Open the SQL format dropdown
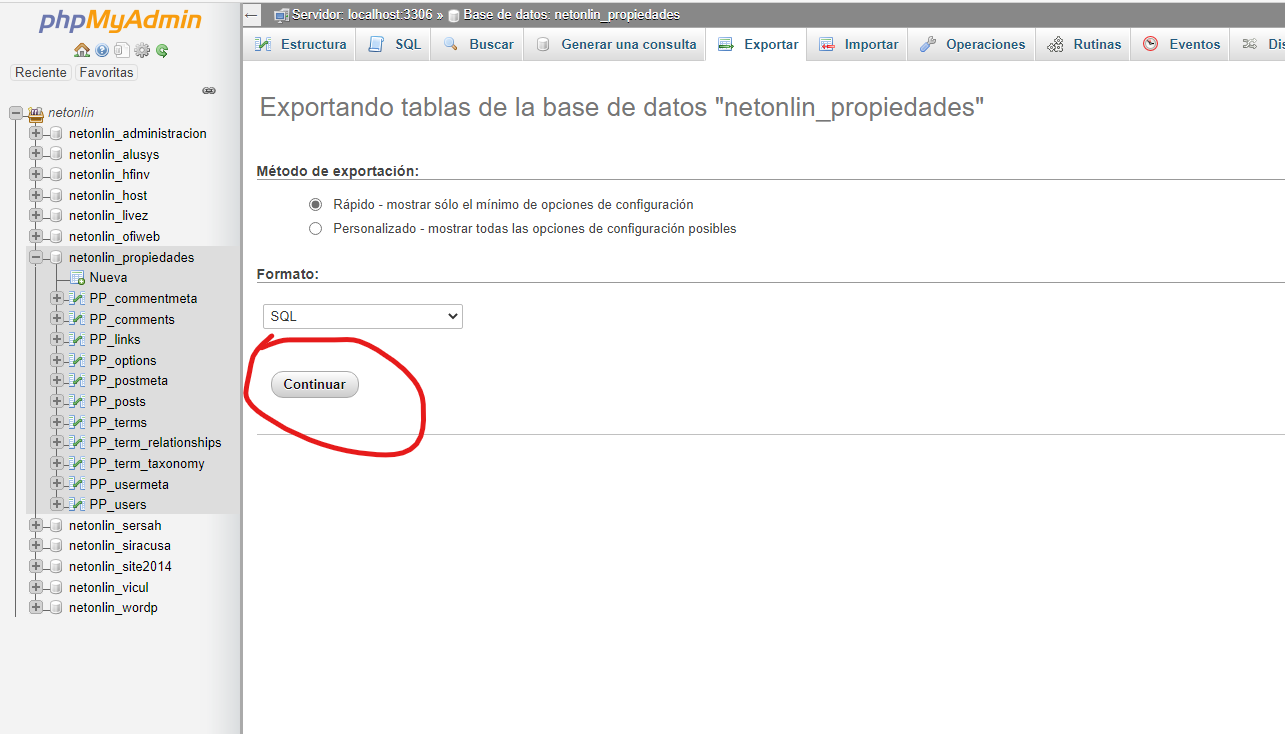1285x734 pixels. coord(363,316)
